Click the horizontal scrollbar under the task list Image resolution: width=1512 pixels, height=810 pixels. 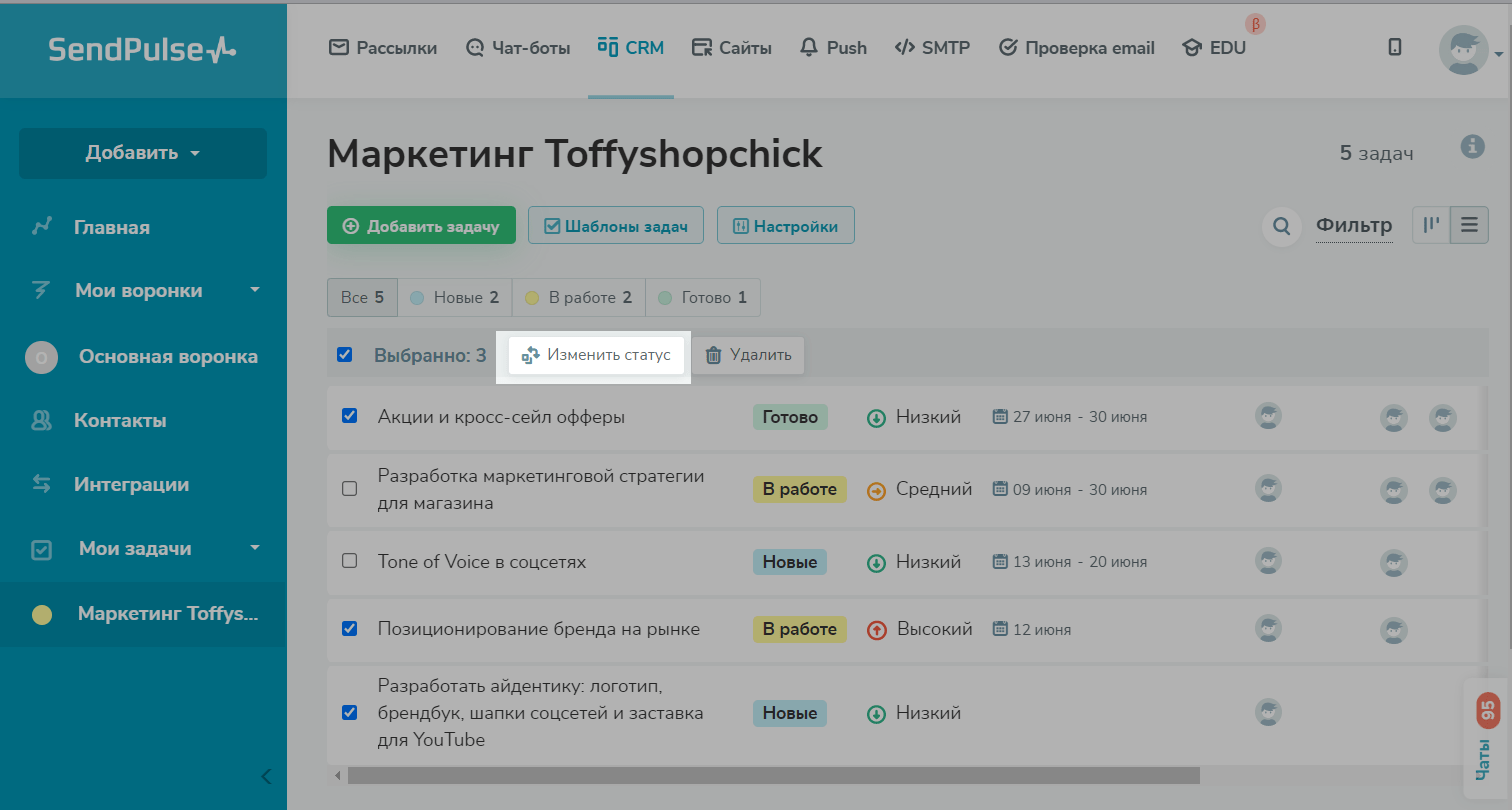click(773, 775)
